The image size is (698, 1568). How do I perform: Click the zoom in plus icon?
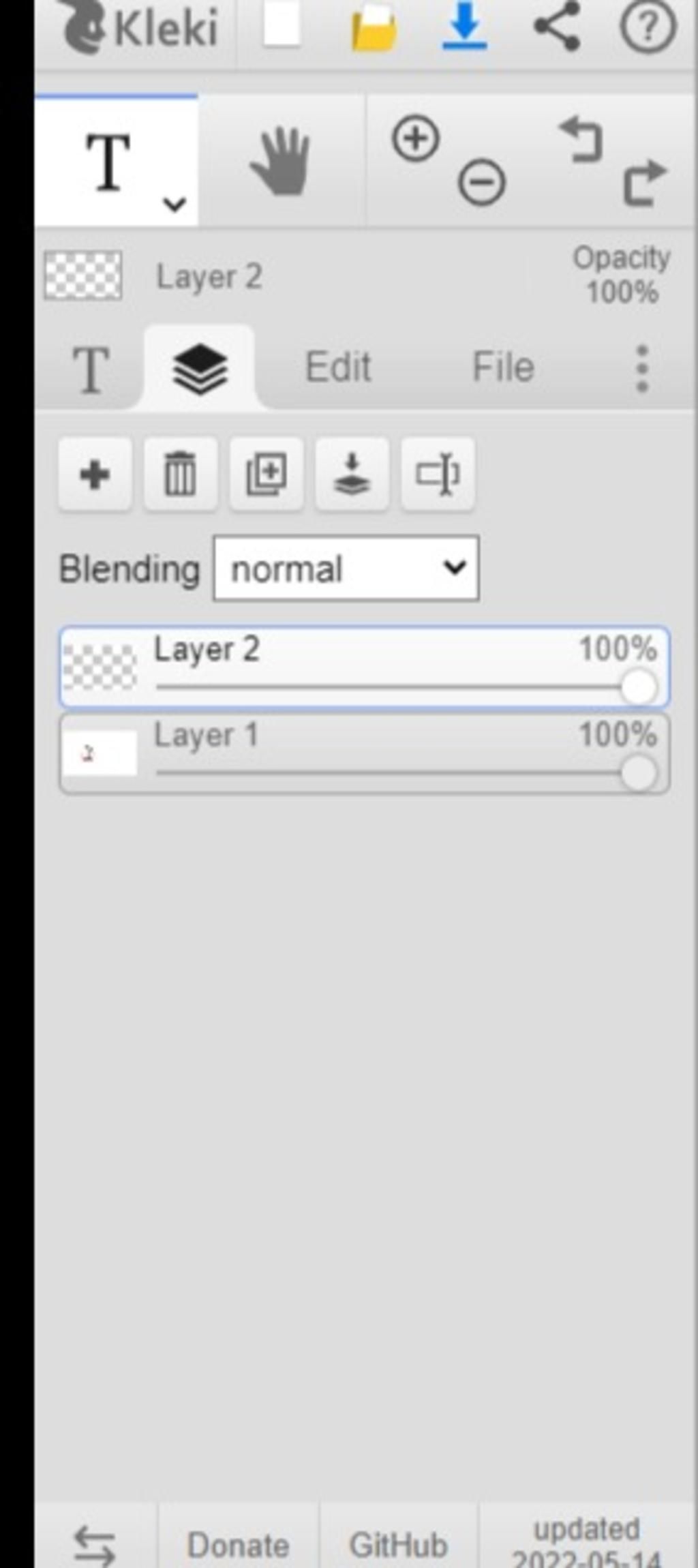(x=415, y=139)
